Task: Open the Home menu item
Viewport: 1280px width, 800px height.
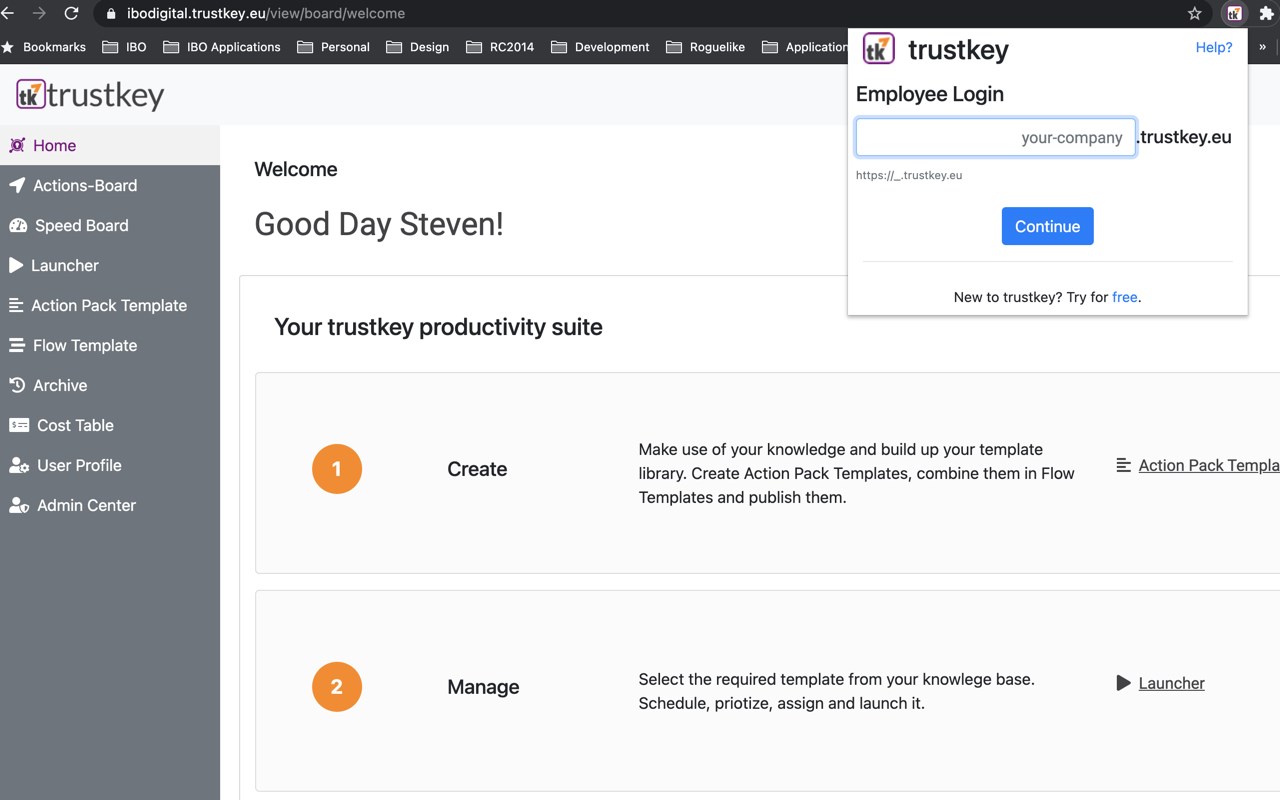Action: tap(110, 145)
